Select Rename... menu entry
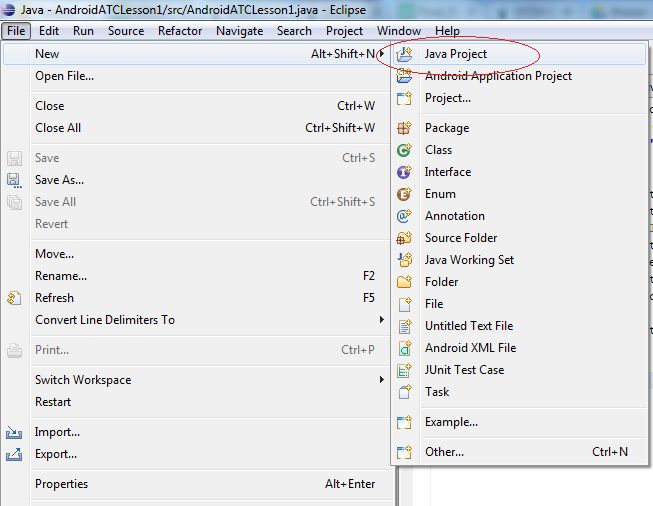 coord(197,276)
